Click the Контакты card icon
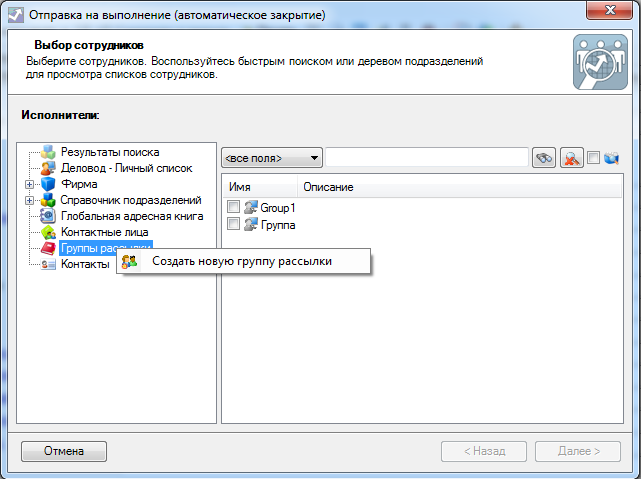 point(48,264)
